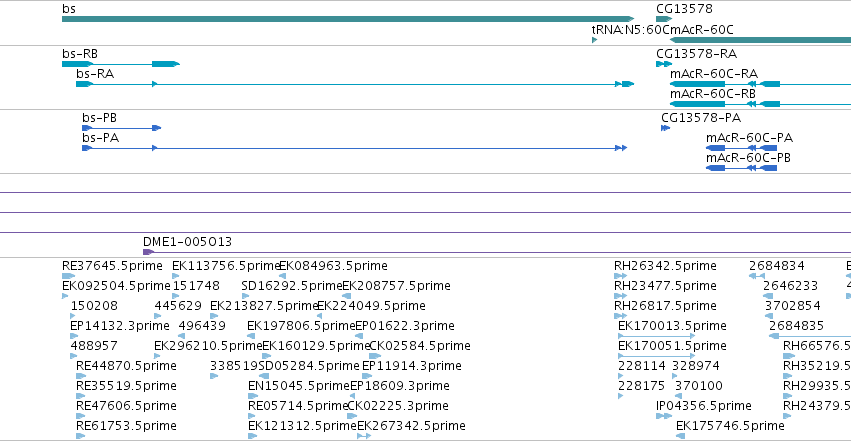Select EST EK197806.5prime
This screenshot has width=851, height=441.
tap(301, 326)
